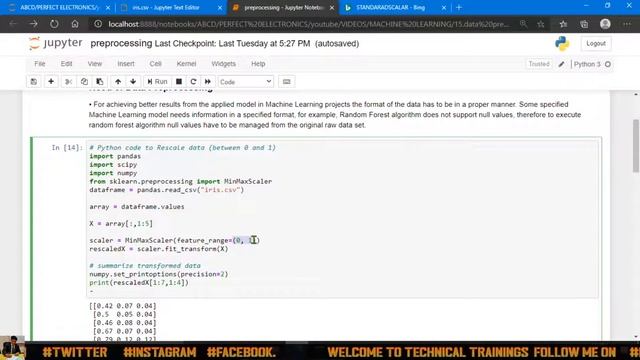
Task: Open the Cell menu
Action: pyautogui.click(x=156, y=64)
